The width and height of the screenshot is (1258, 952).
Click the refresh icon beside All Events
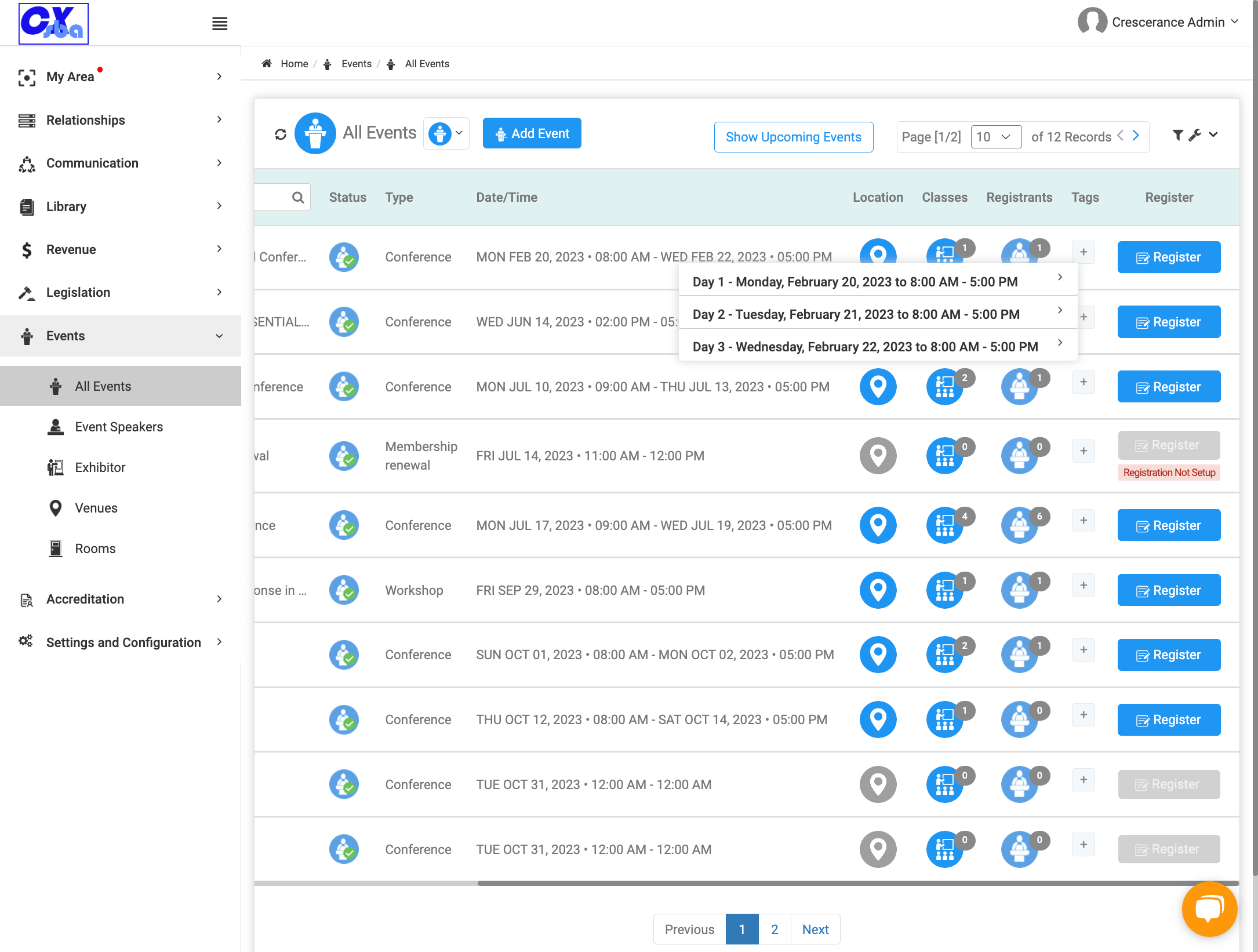tap(281, 135)
